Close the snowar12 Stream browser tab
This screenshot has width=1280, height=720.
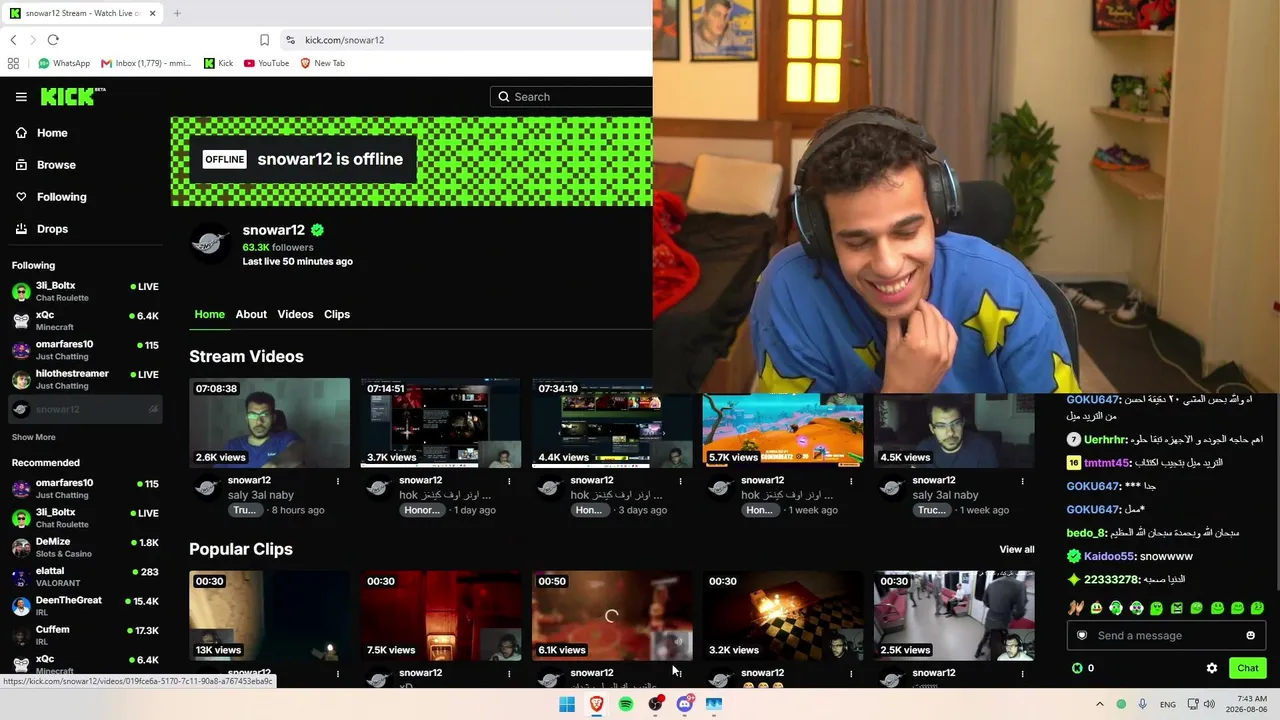152,13
